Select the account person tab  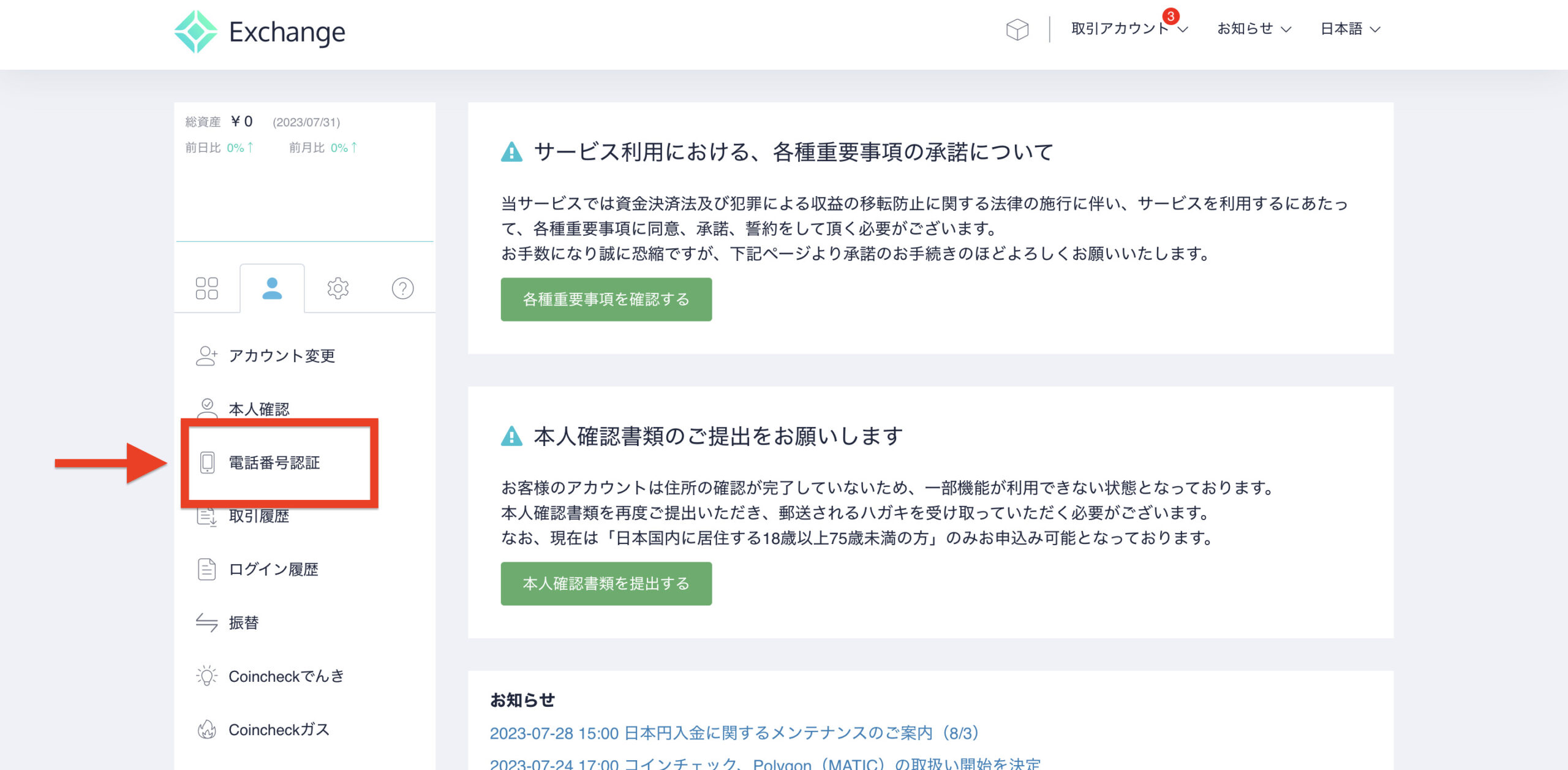click(272, 288)
